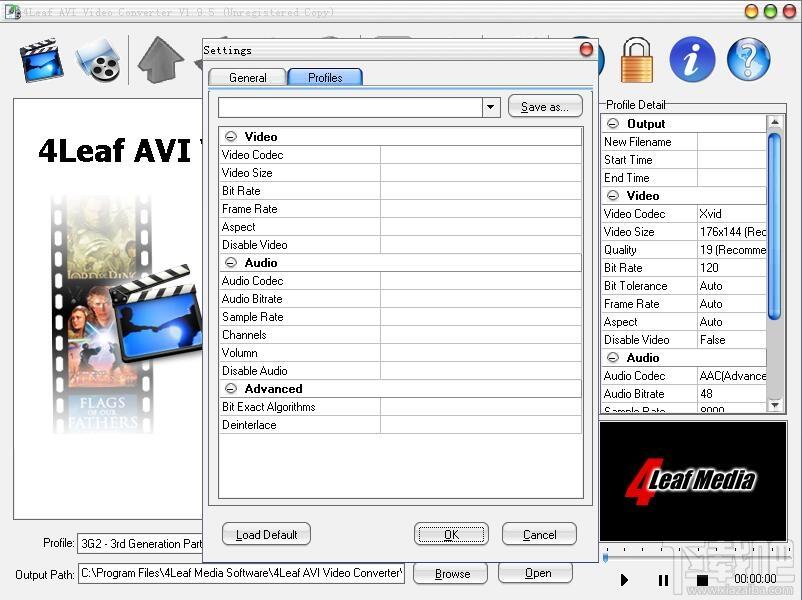Select the Volumn row in Settings

coord(400,353)
